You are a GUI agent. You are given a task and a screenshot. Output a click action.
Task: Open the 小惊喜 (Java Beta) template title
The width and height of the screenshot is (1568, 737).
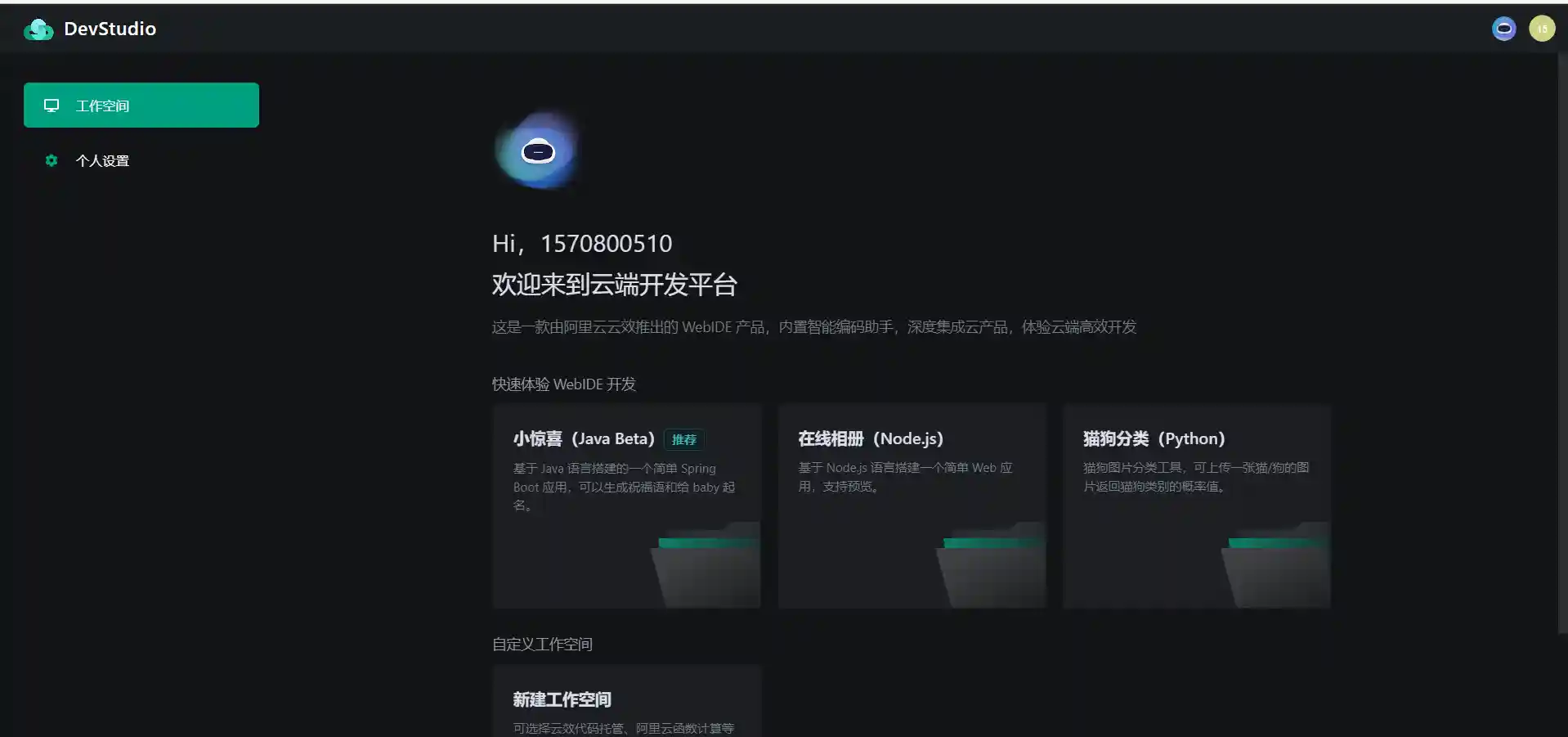584,439
